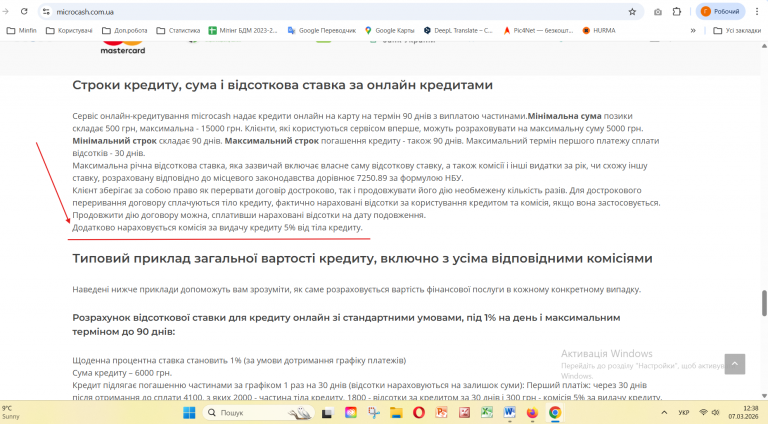Open the Google Переводчик bookmark
768x424 pixels.
(322, 30)
